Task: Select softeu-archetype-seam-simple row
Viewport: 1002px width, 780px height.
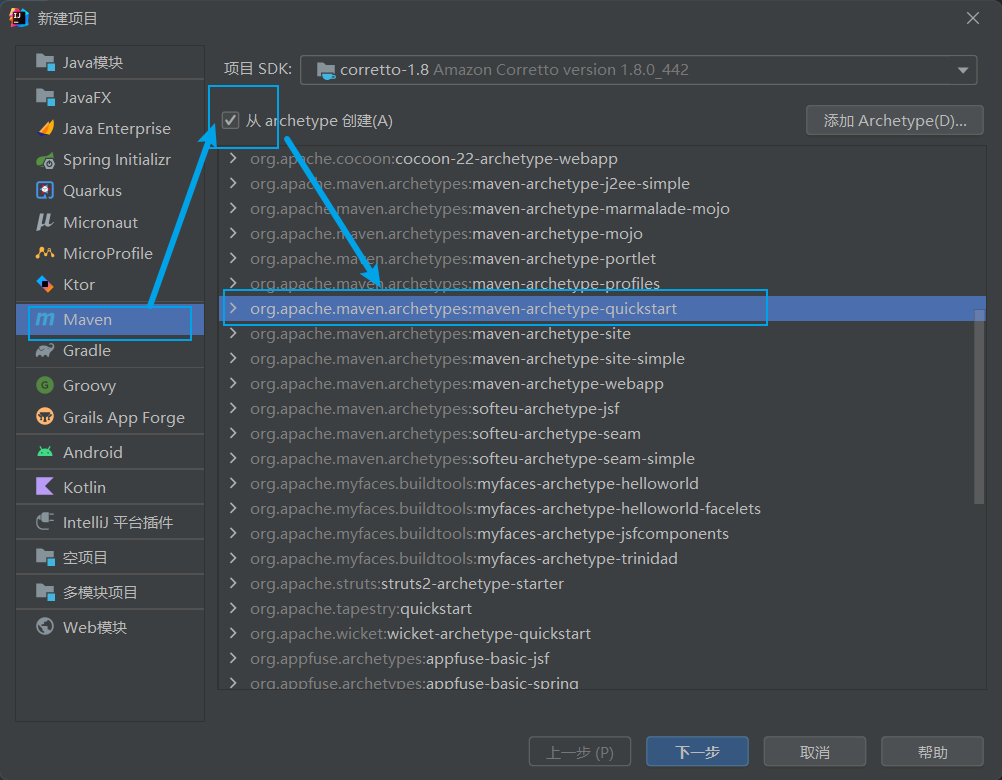Action: pos(601,458)
